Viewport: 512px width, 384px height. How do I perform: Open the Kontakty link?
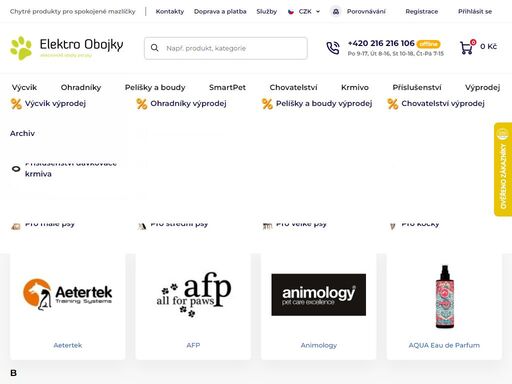[170, 12]
